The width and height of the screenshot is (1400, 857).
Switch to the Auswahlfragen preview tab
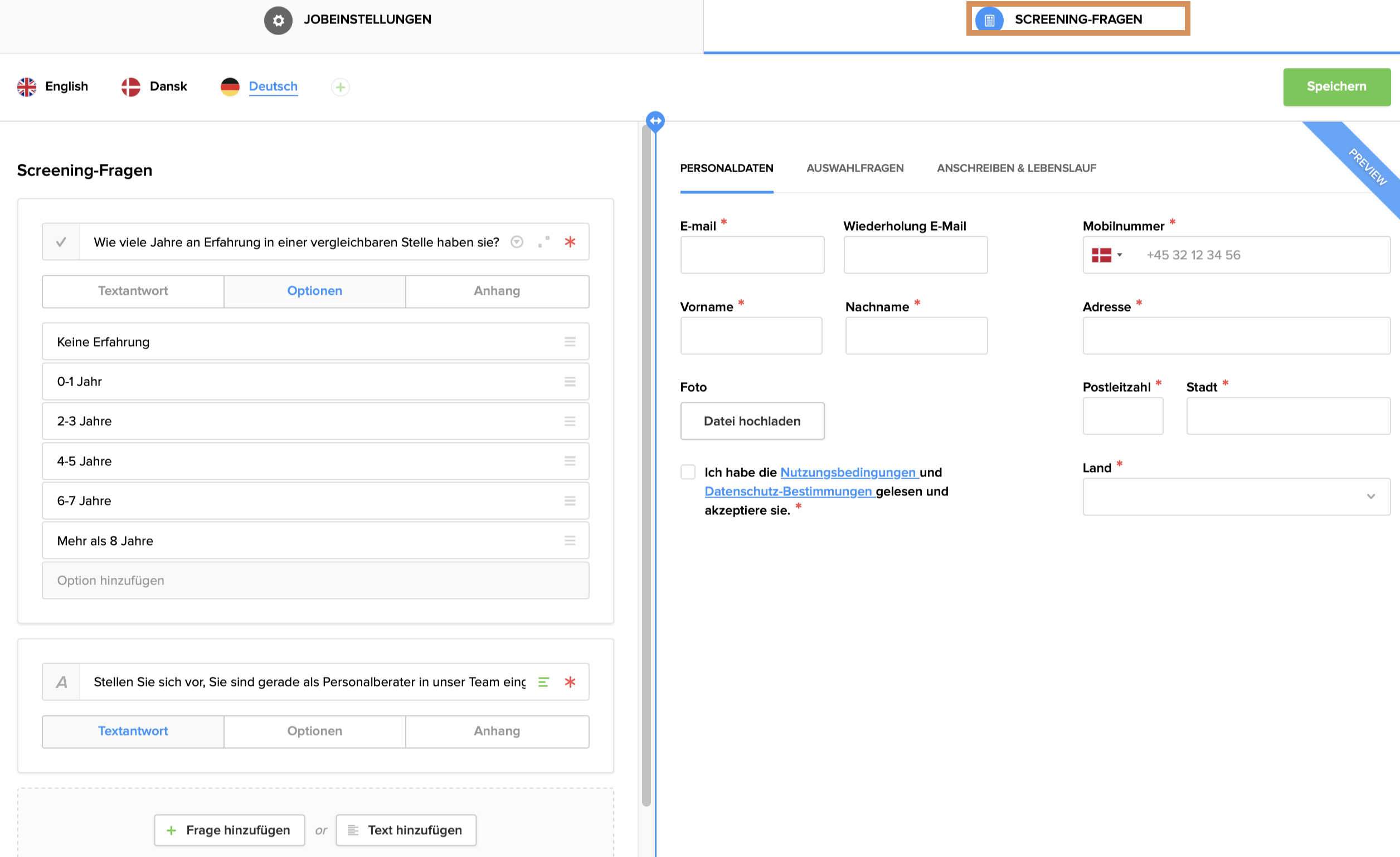(x=854, y=168)
